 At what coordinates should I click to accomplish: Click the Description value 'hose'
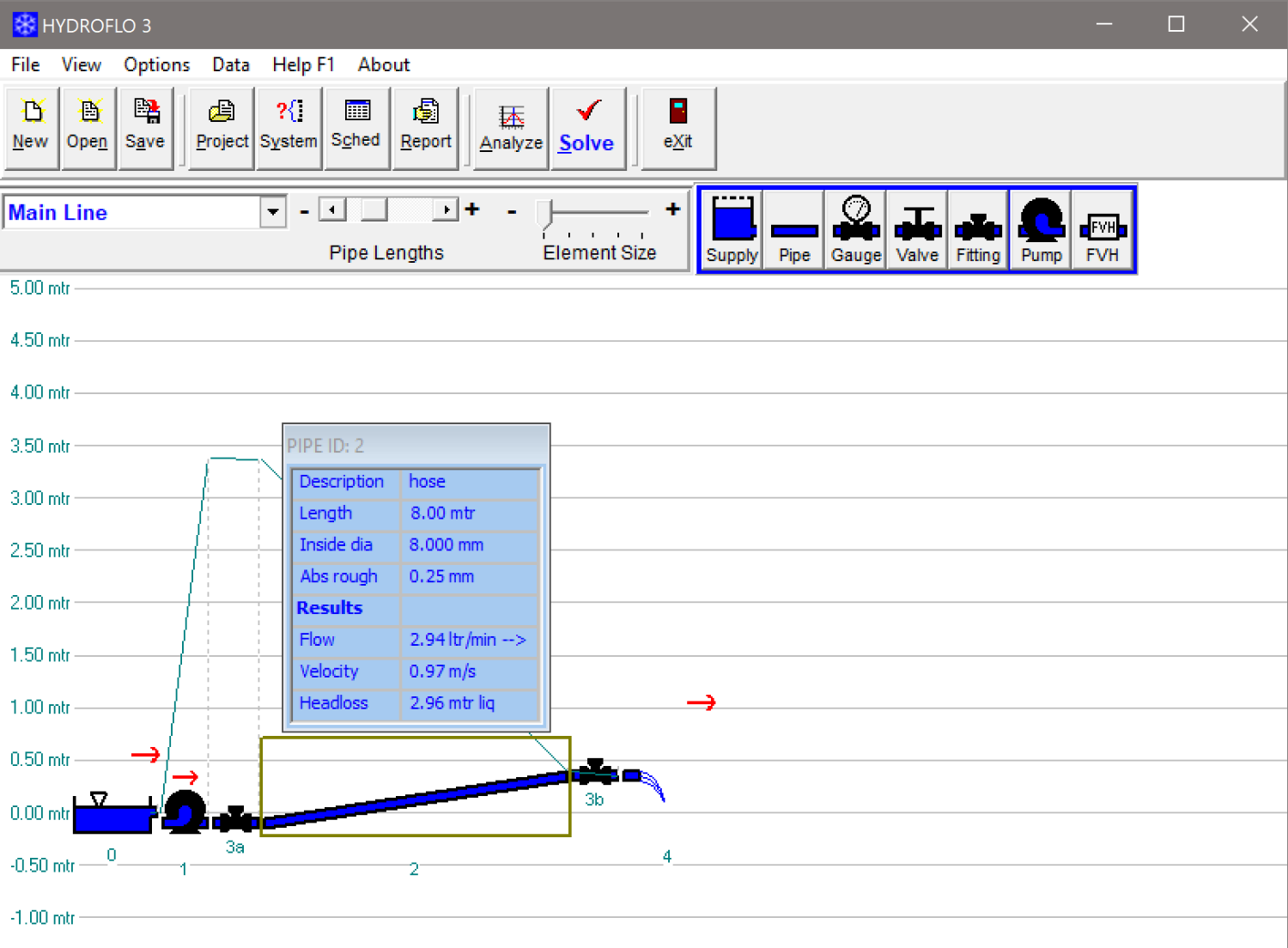click(x=427, y=482)
